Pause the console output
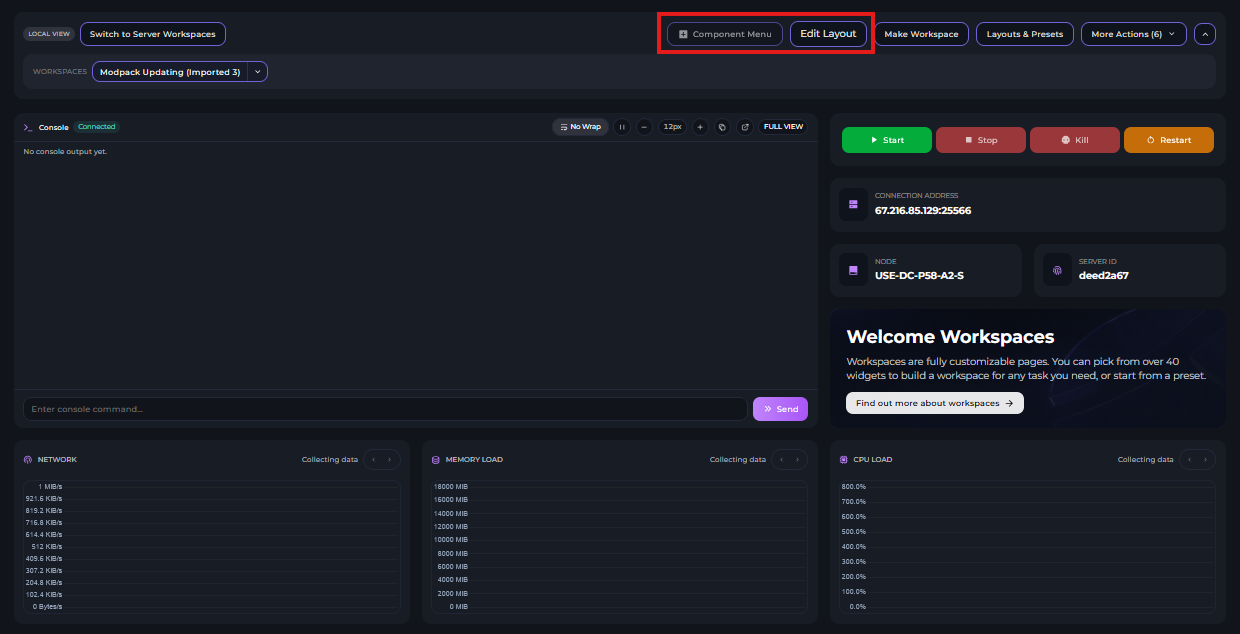This screenshot has width=1240, height=634. [x=622, y=127]
